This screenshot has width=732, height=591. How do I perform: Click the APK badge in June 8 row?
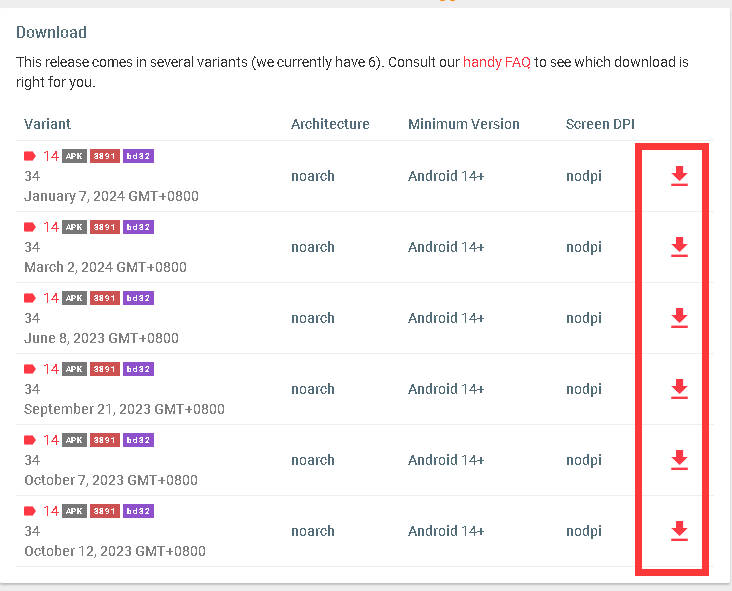point(74,298)
